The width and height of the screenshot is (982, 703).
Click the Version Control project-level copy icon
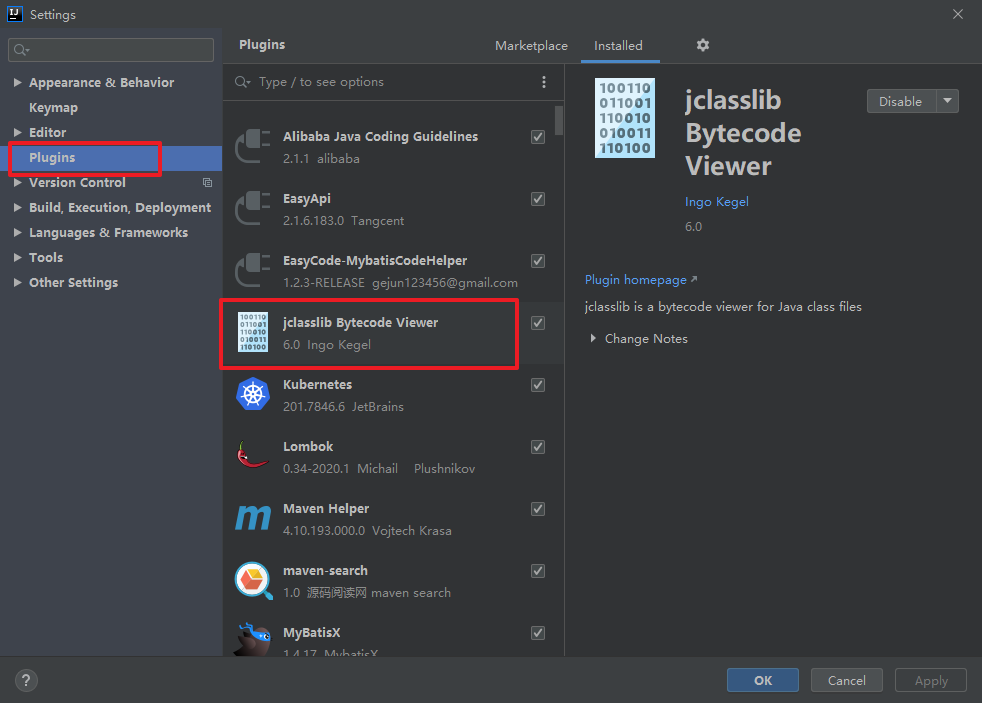(207, 182)
